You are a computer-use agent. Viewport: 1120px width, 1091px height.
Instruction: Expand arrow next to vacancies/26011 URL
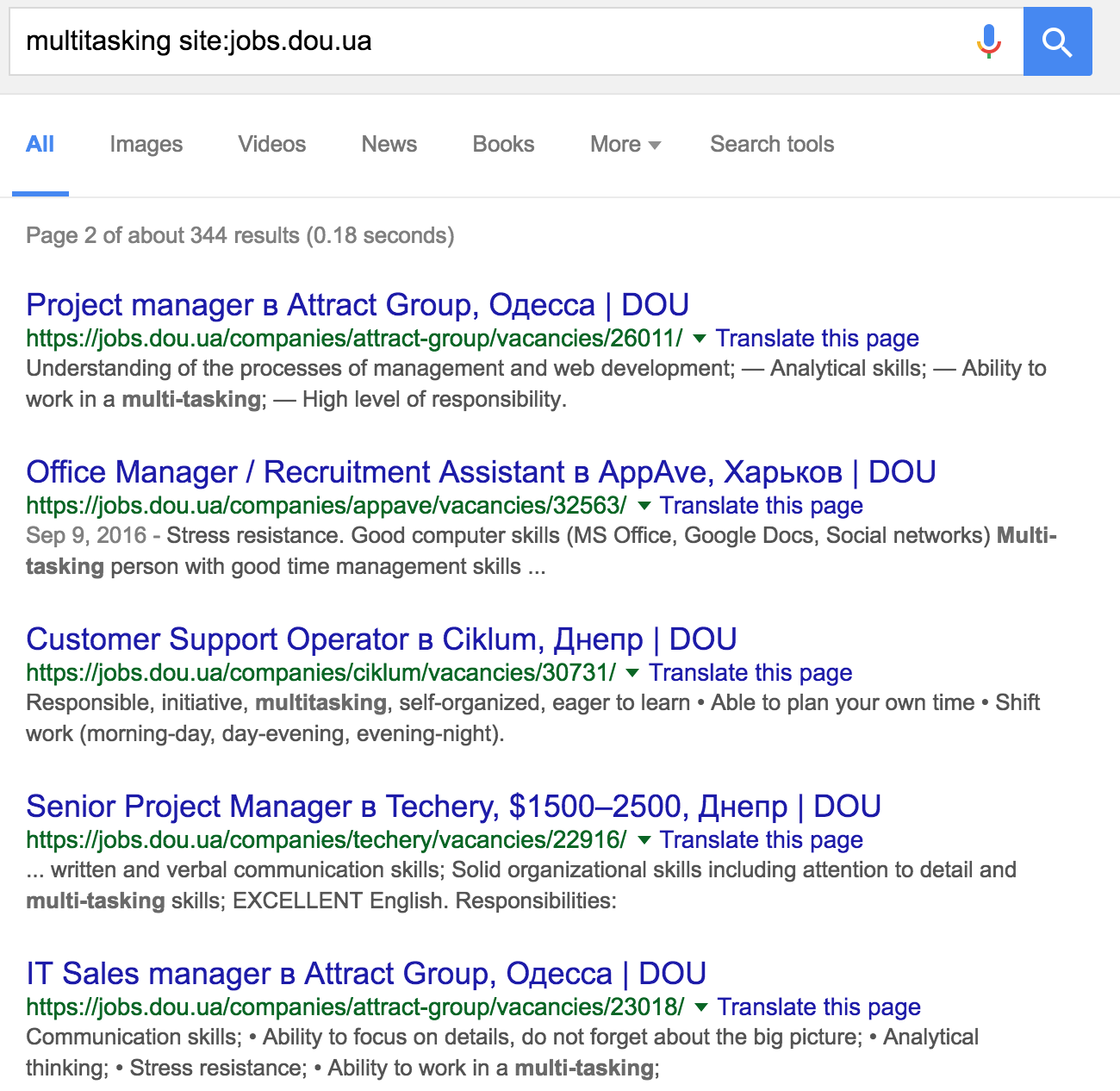coord(699,339)
